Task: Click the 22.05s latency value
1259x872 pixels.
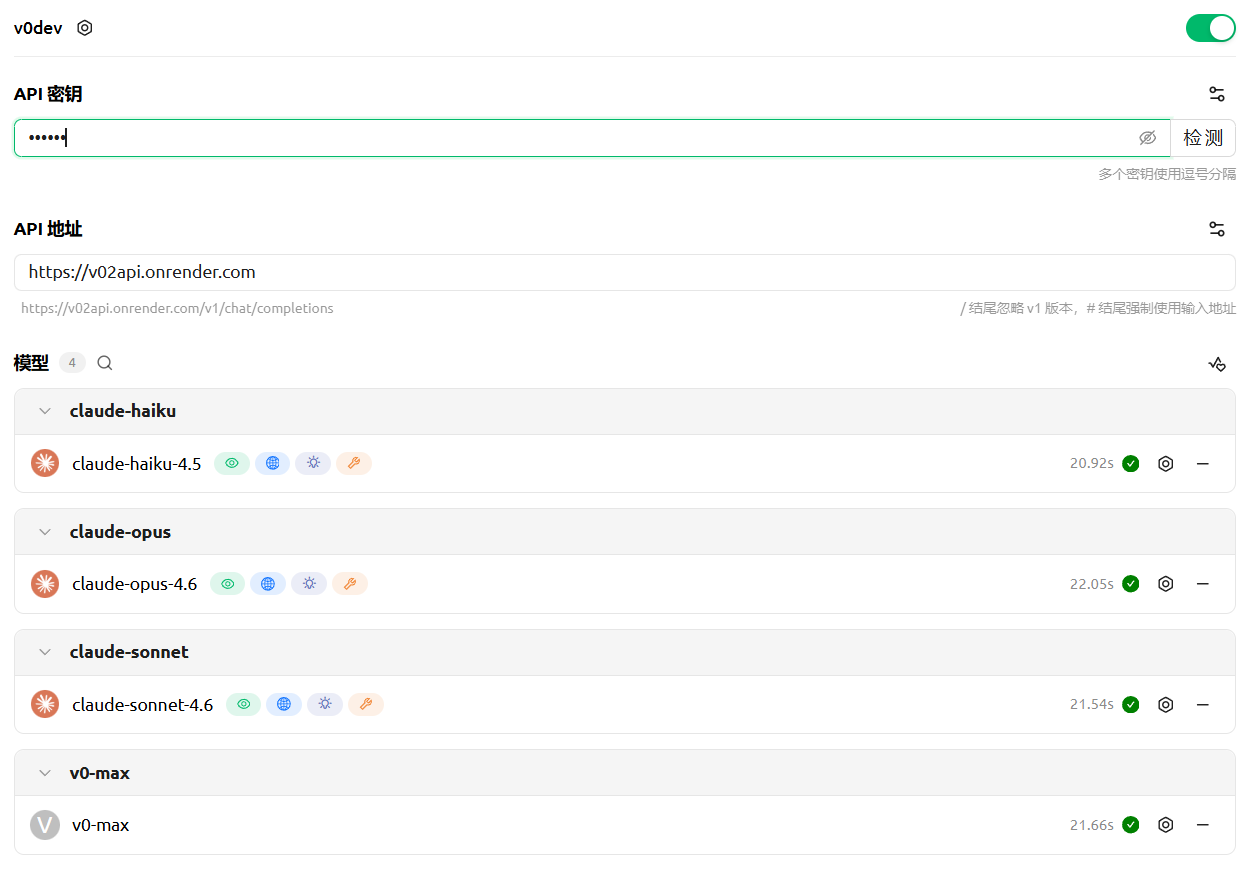Action: pos(1092,584)
